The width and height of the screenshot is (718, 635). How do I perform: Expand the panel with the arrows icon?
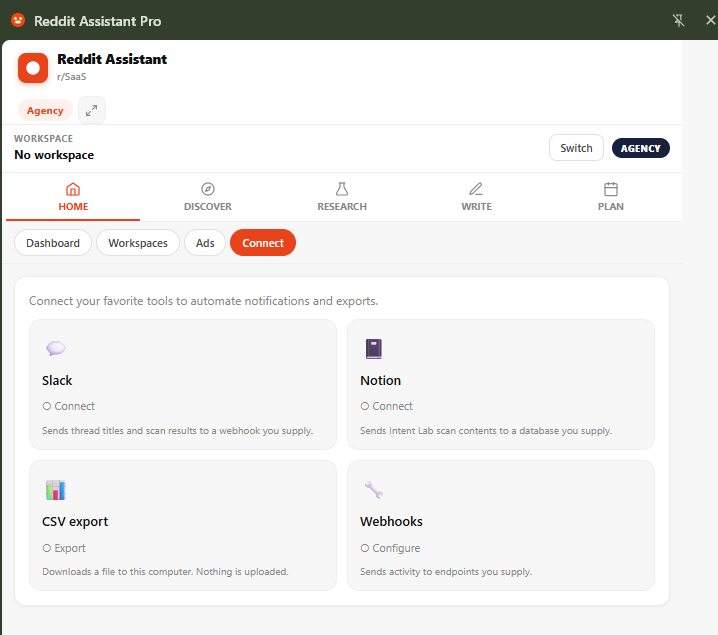(92, 110)
